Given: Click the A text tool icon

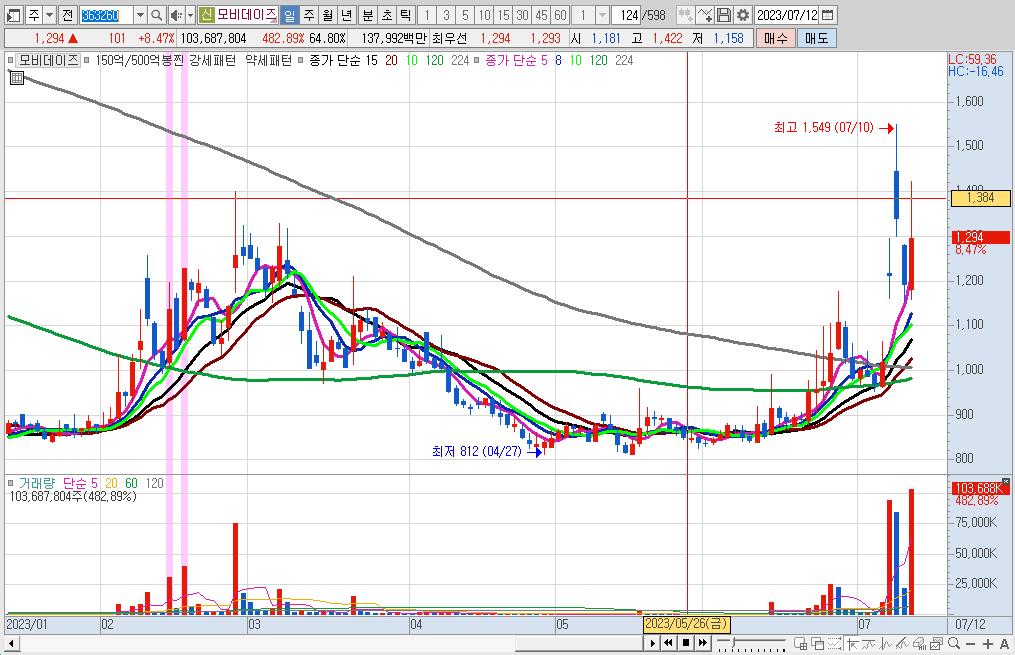Looking at the screenshot, I should tap(1005, 643).
